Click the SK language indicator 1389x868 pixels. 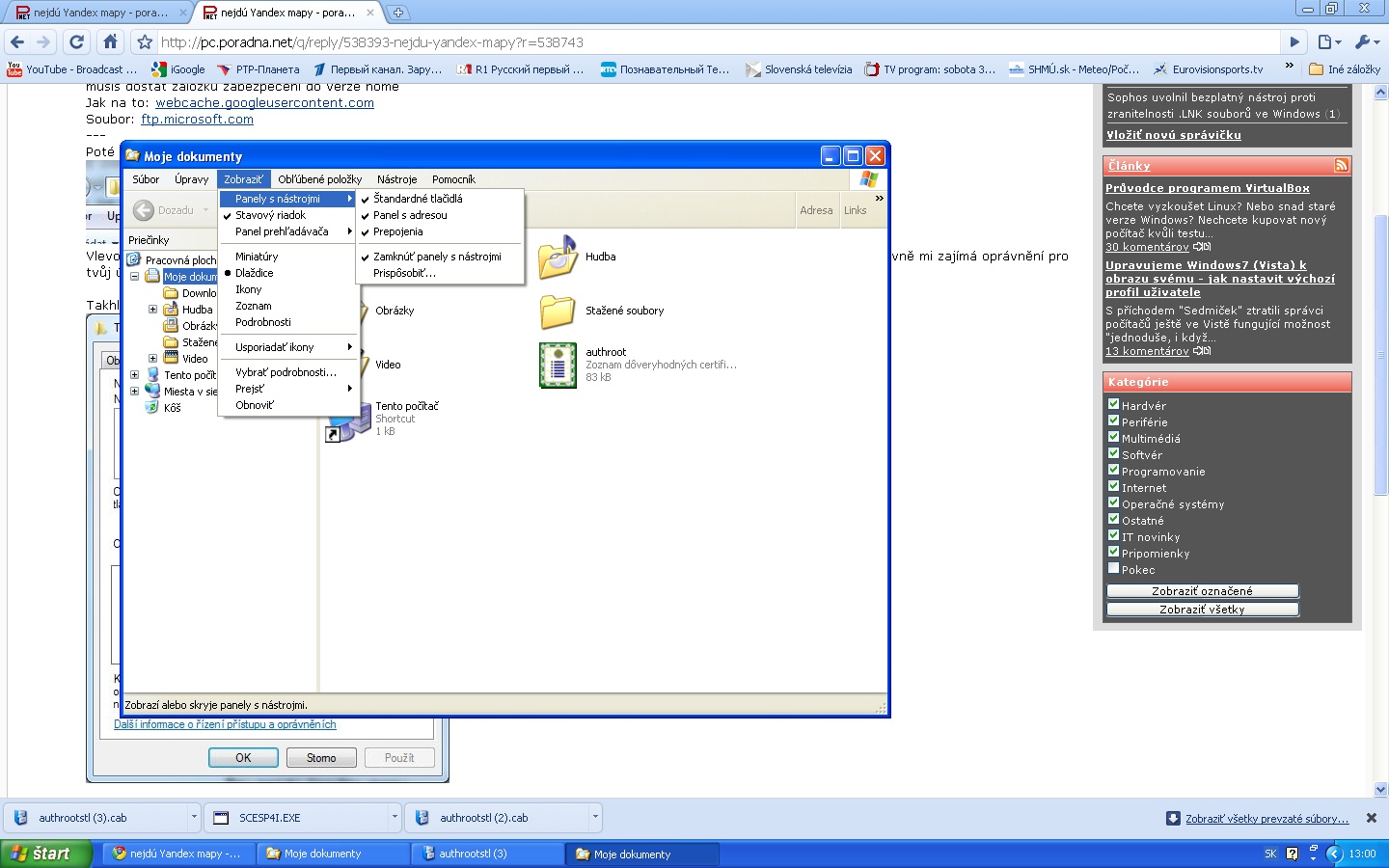pyautogui.click(x=1270, y=854)
